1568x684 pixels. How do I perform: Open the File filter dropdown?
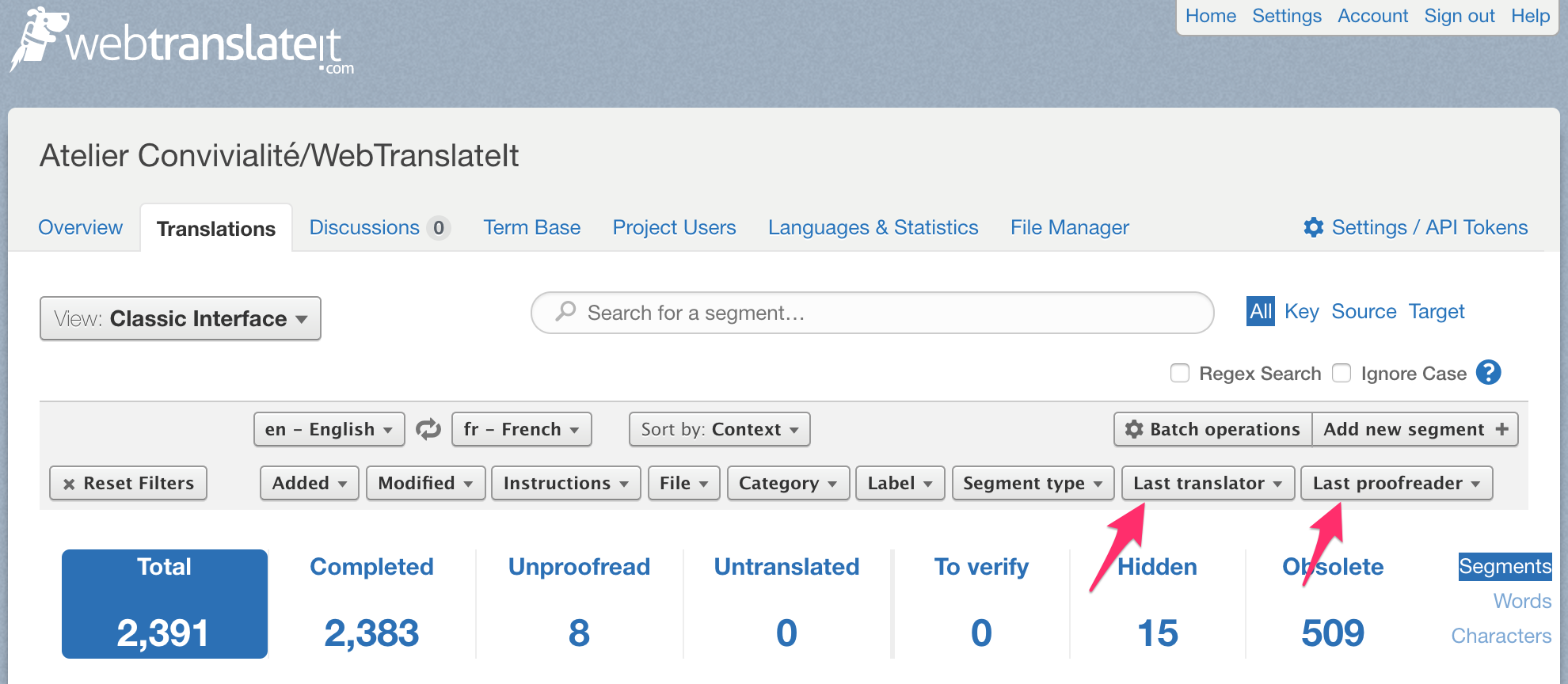click(x=684, y=483)
